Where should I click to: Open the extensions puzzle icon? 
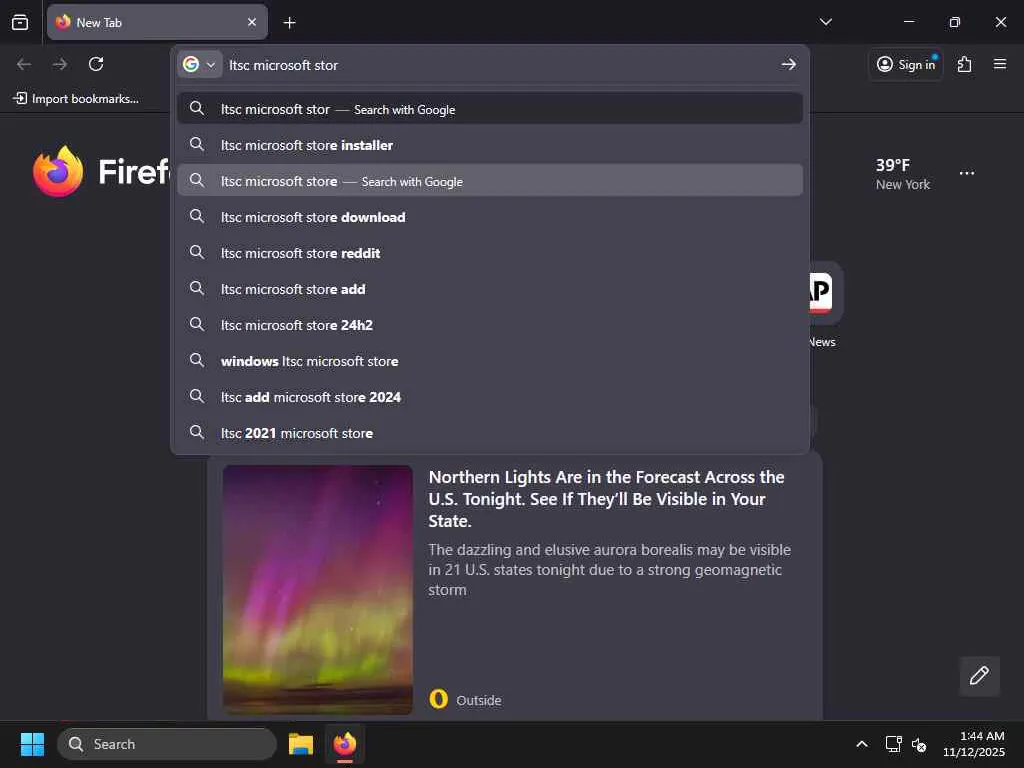pyautogui.click(x=965, y=64)
